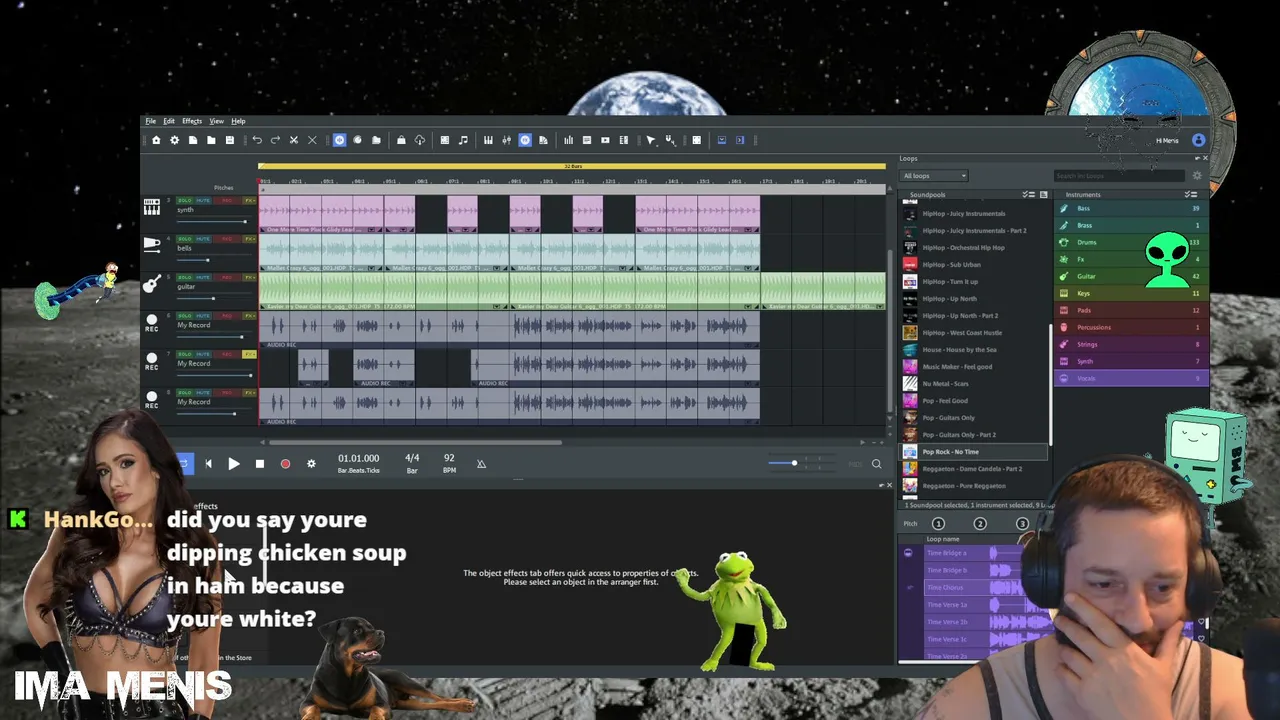Toggle MUTE on the synth track
This screenshot has width=1280, height=720.
(203, 201)
